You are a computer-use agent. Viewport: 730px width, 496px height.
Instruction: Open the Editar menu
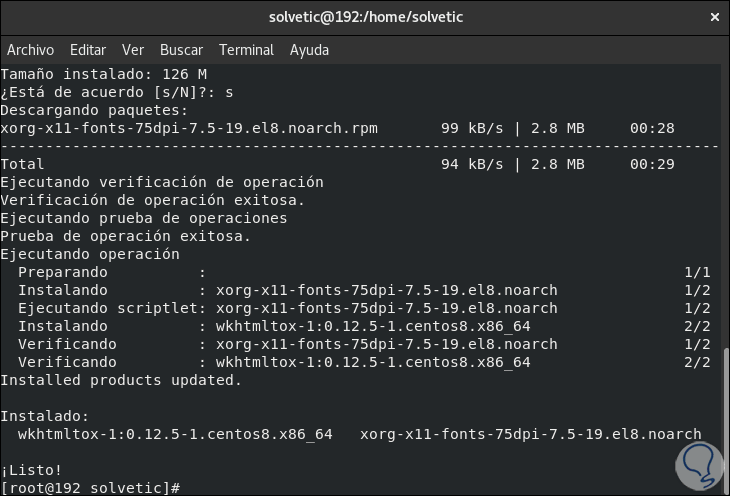pyautogui.click(x=88, y=49)
